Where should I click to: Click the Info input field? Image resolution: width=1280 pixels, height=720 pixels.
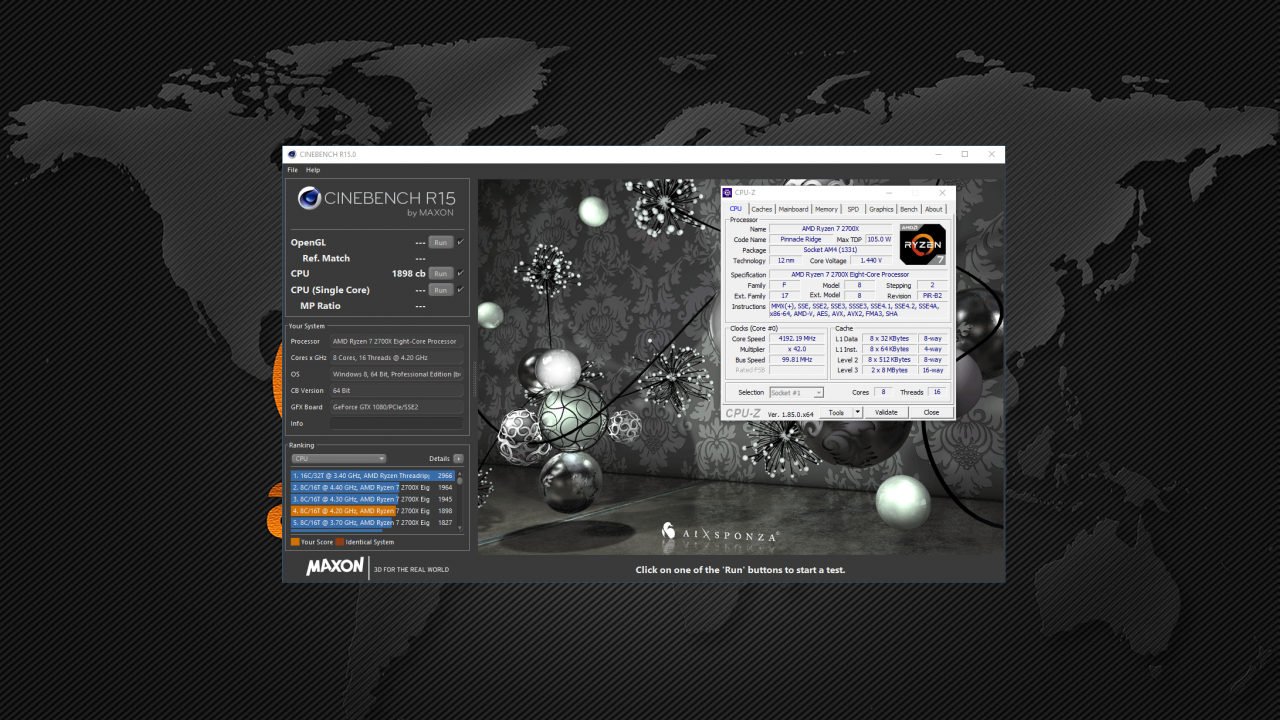pos(396,423)
